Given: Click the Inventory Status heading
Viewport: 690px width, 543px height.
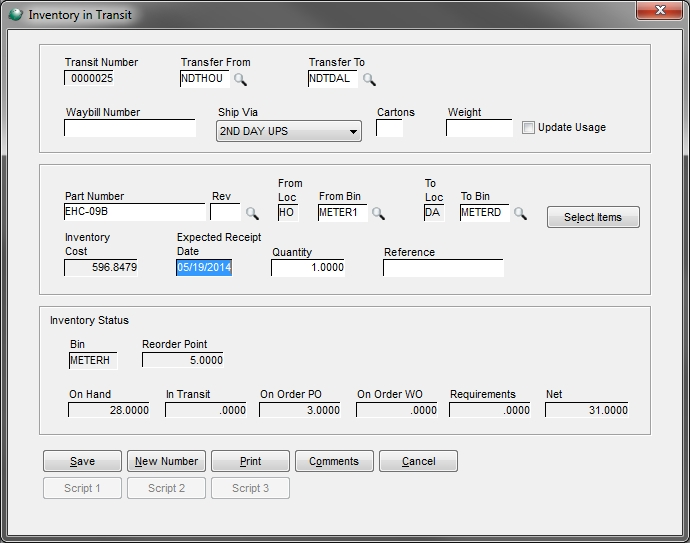Looking at the screenshot, I should point(89,320).
